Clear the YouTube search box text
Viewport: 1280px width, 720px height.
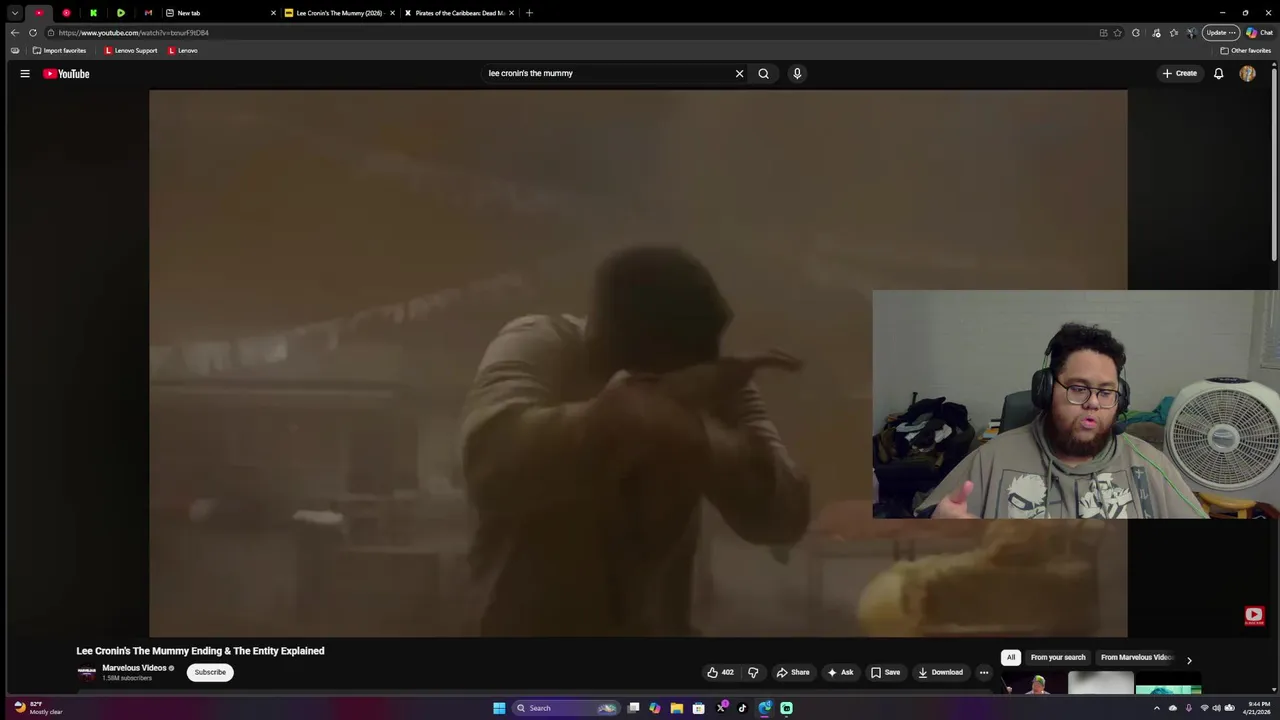[739, 73]
